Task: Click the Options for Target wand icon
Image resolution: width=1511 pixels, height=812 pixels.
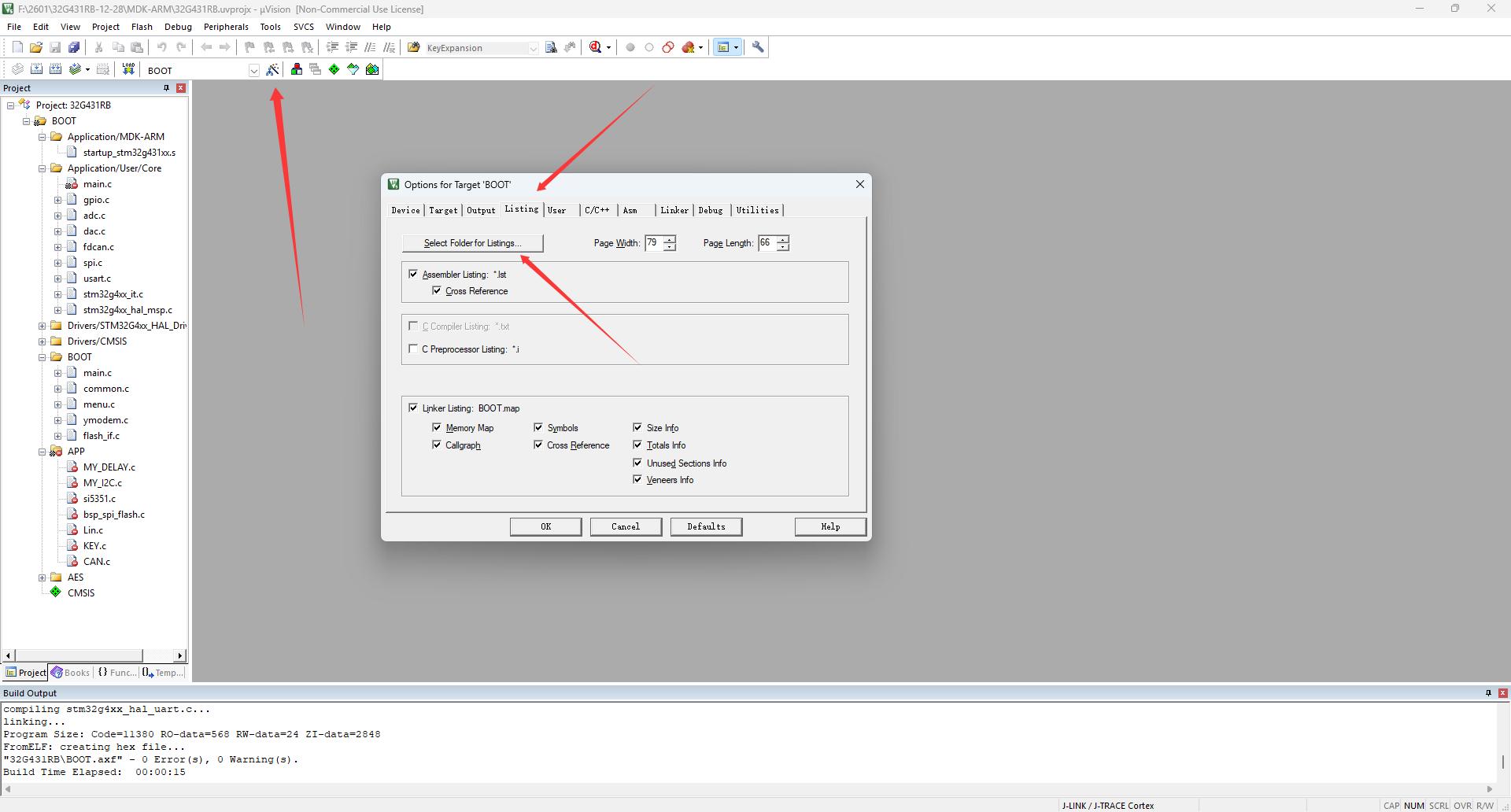Action: tap(272, 70)
